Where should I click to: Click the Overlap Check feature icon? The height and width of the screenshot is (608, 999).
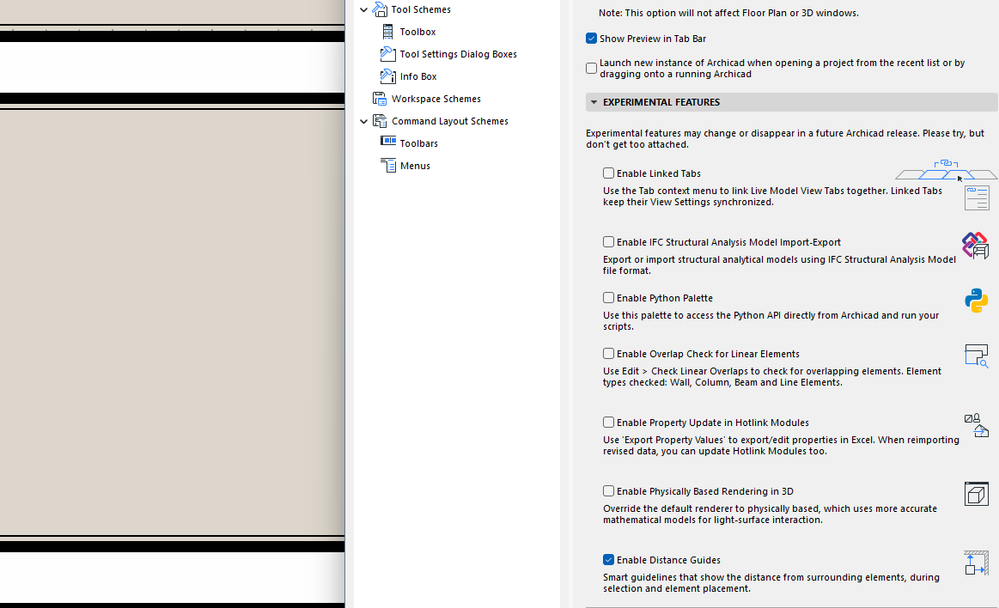(976, 356)
